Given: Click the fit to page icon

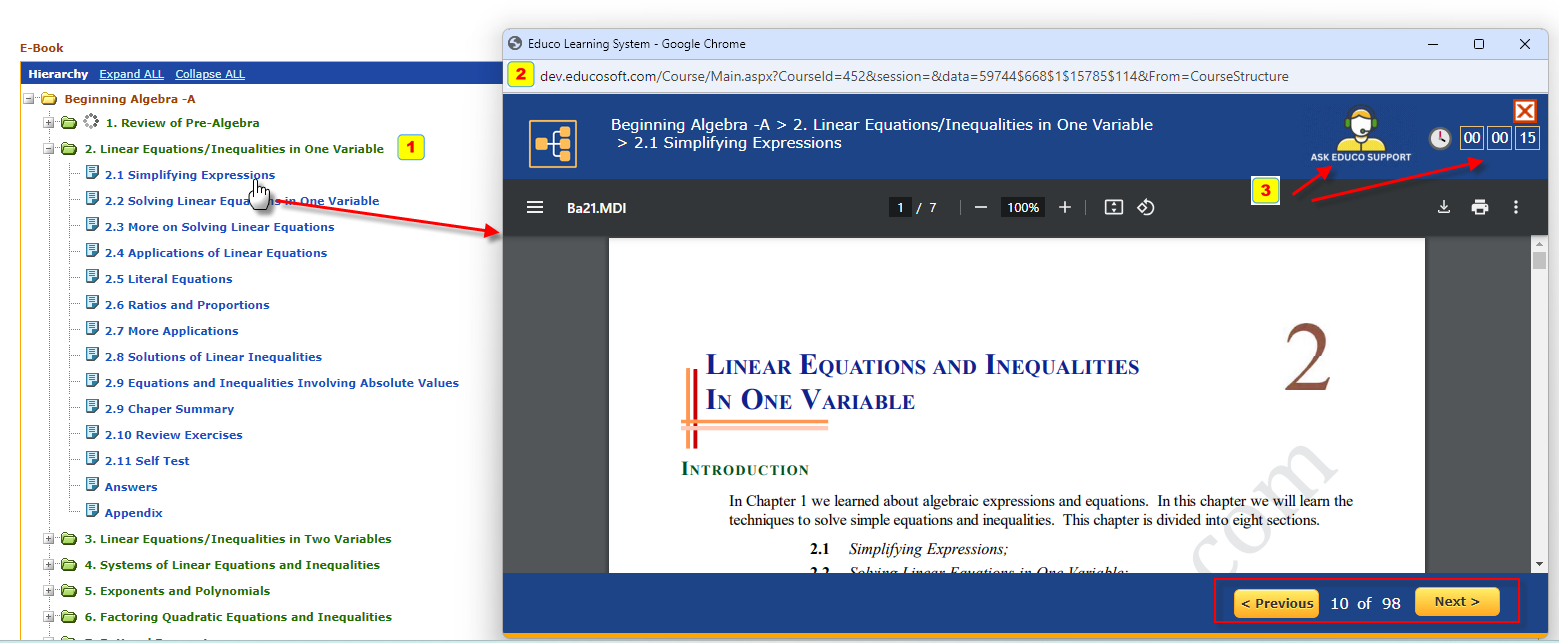Looking at the screenshot, I should [x=1114, y=207].
